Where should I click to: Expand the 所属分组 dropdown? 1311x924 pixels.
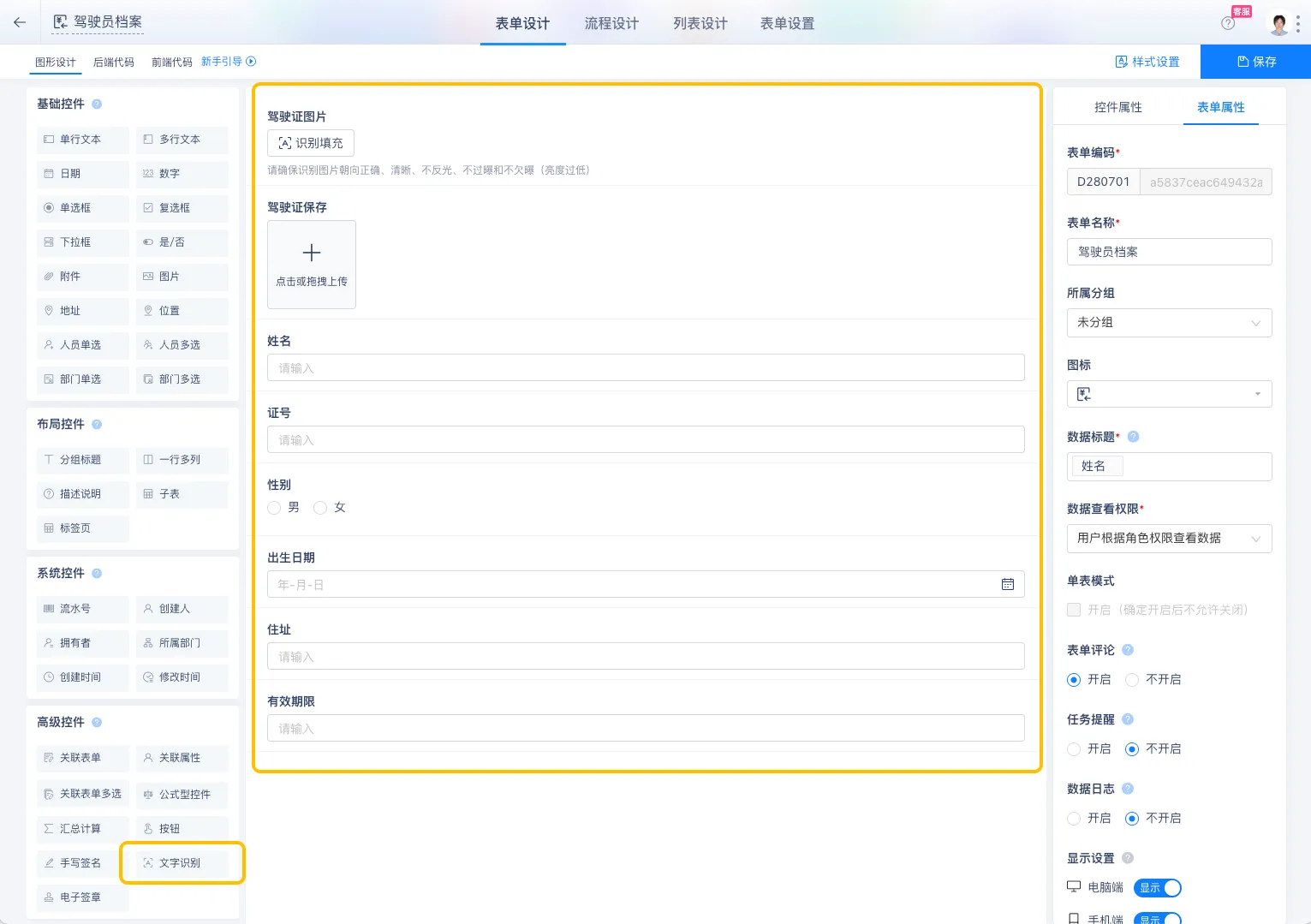[x=1170, y=323]
